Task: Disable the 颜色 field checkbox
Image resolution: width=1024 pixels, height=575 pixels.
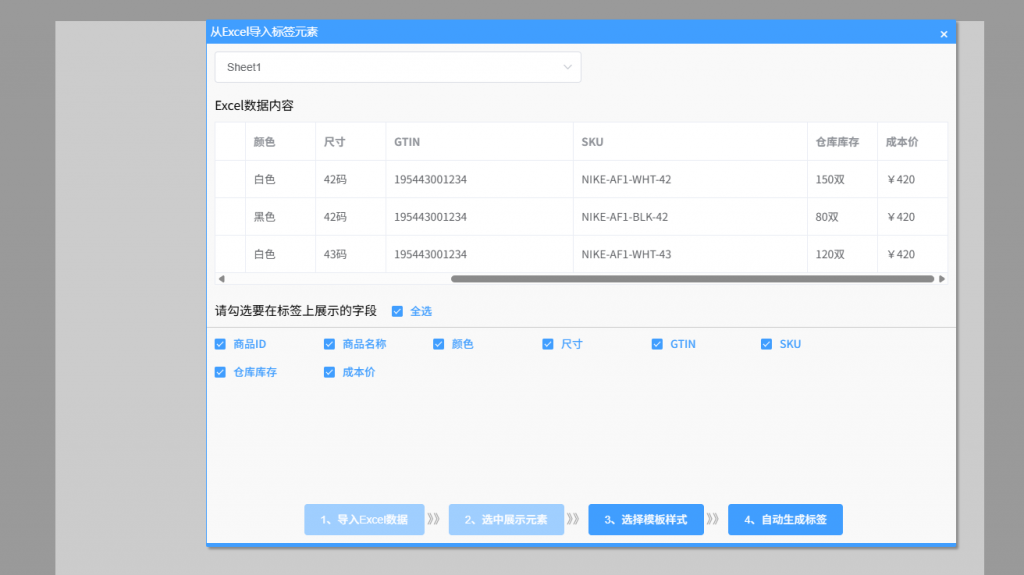Action: pos(438,344)
